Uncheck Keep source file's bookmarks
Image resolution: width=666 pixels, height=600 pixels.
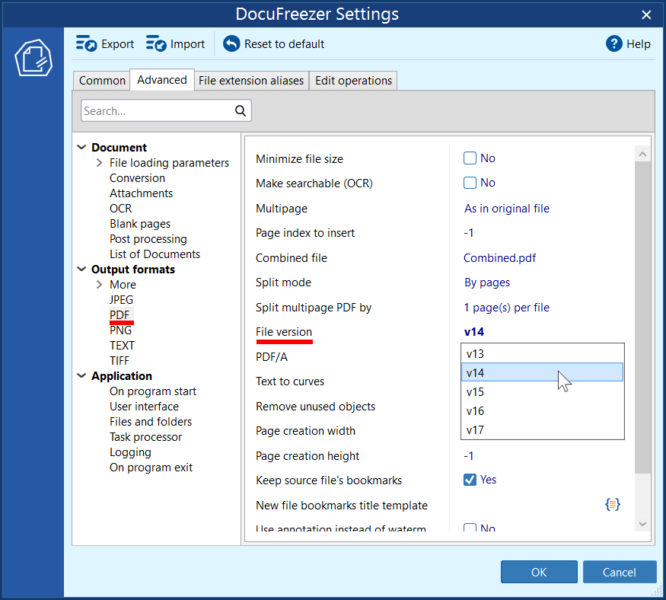[x=470, y=479]
